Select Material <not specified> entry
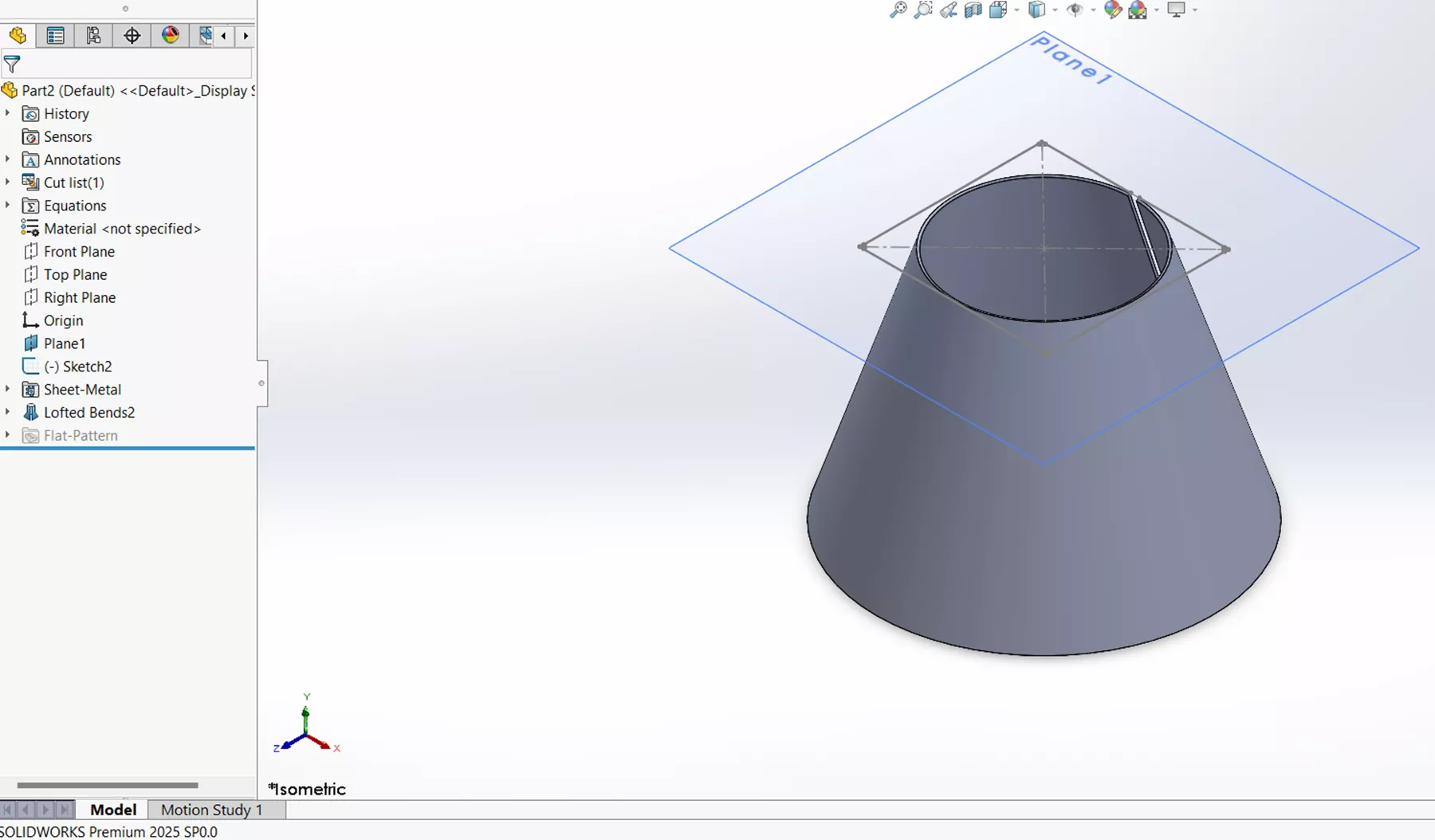1435x840 pixels. pyautogui.click(x=122, y=229)
